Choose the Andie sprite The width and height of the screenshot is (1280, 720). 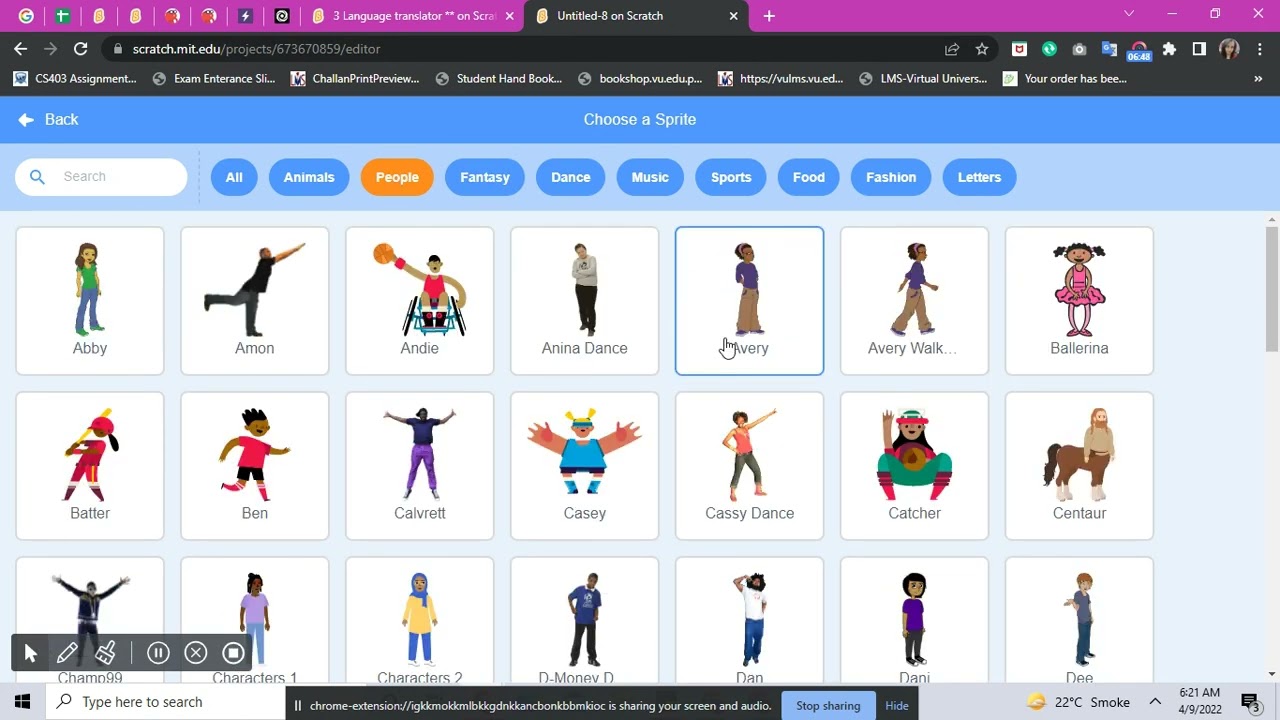click(x=420, y=301)
